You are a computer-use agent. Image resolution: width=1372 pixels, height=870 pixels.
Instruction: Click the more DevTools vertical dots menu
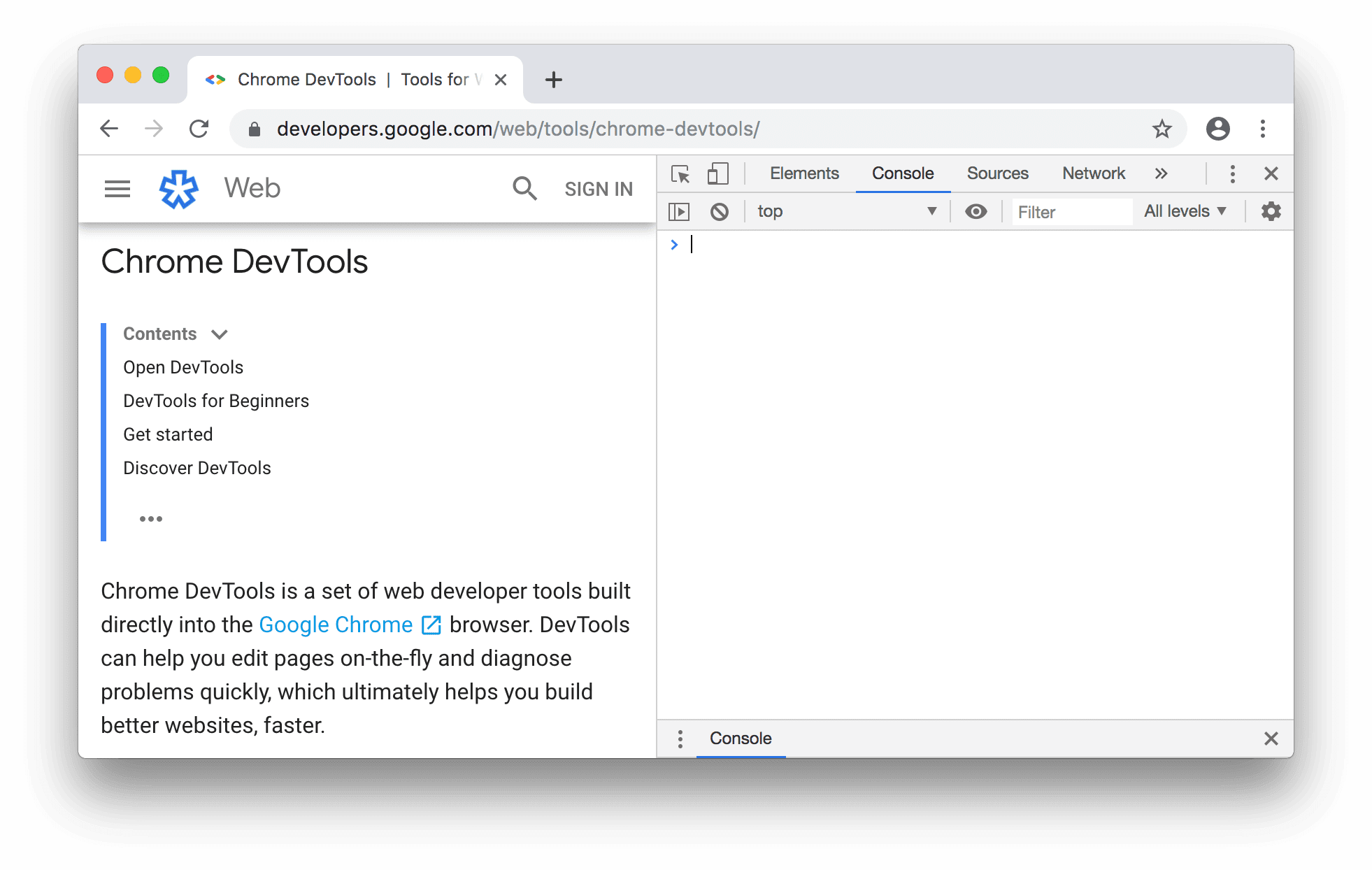(x=1232, y=173)
